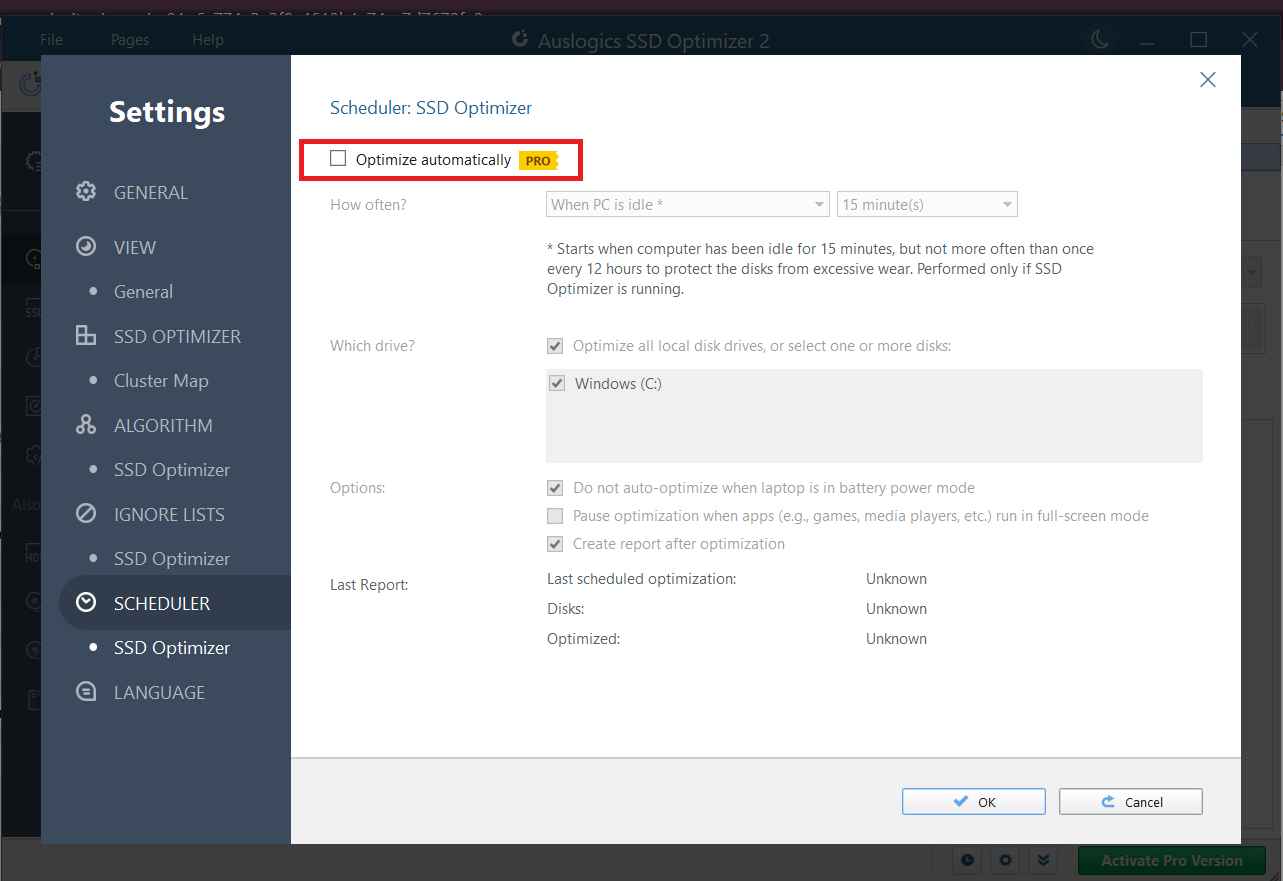This screenshot has width=1283, height=881.
Task: Confirm scheduler settings with OK
Action: point(972,801)
